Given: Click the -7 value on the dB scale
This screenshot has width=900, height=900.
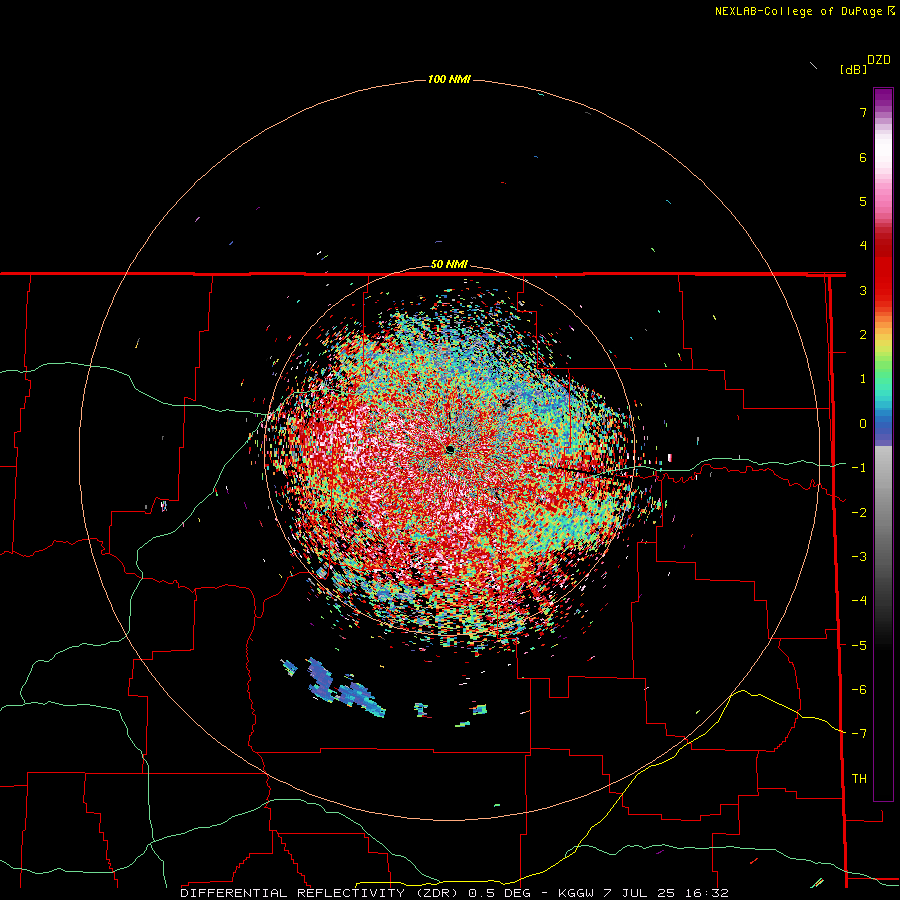Looking at the screenshot, I should point(859,734).
